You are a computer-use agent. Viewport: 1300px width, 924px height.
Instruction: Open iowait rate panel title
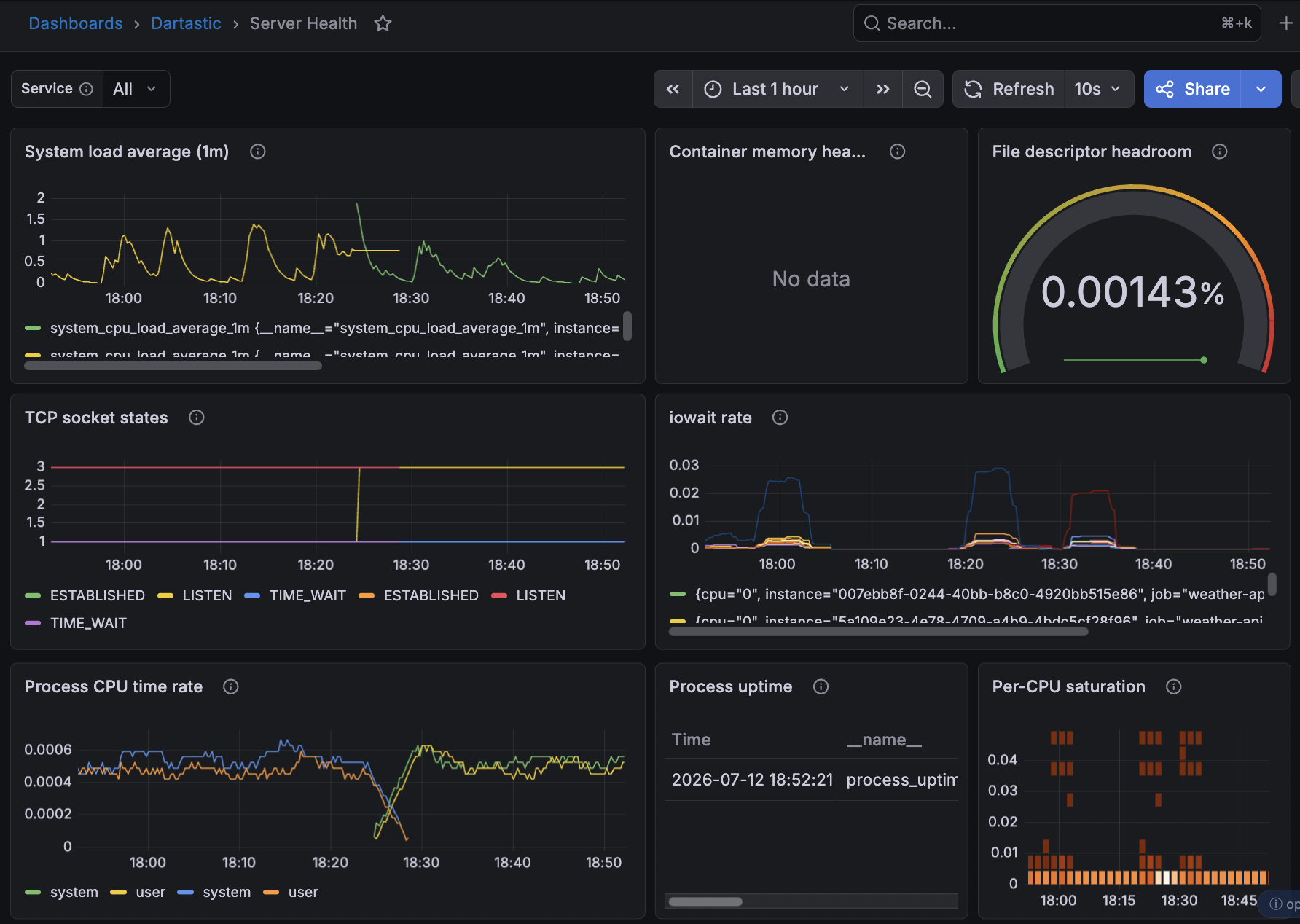pyautogui.click(x=710, y=418)
